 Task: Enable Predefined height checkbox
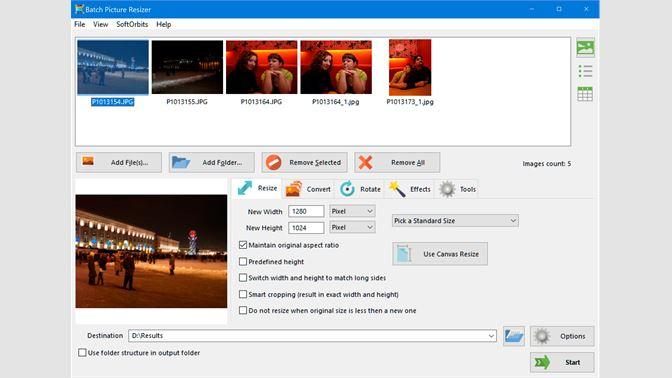pos(243,261)
